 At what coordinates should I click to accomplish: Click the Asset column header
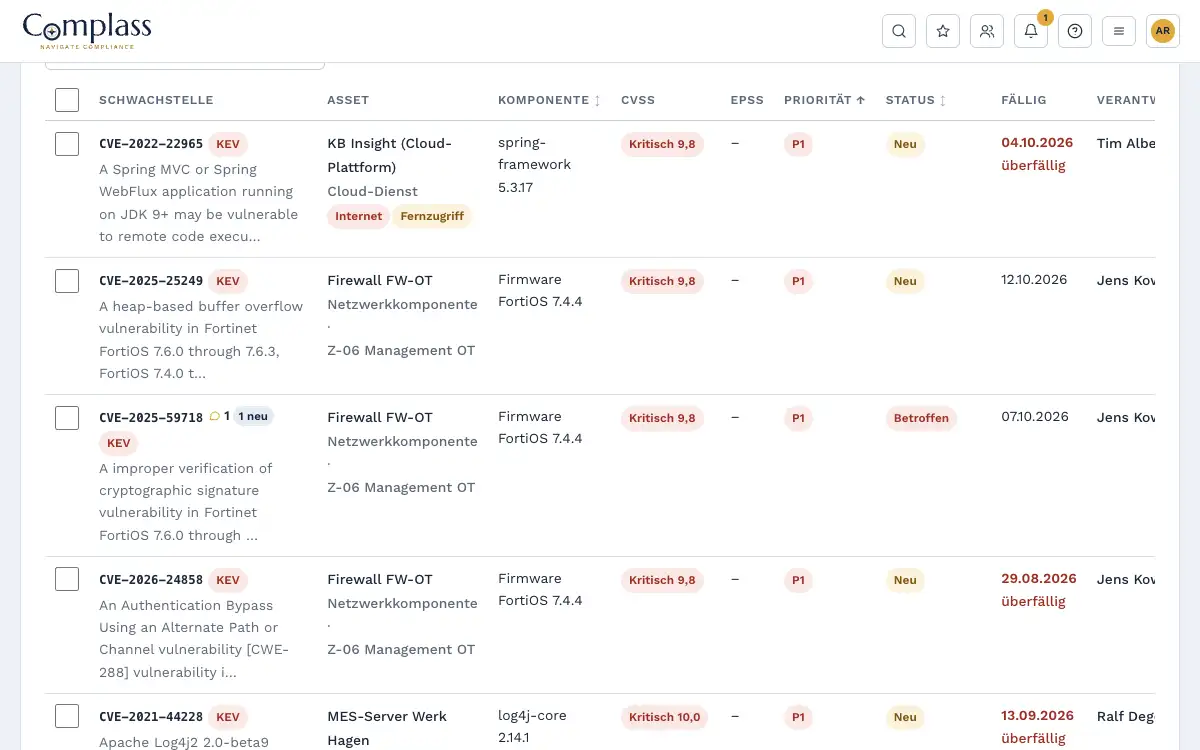(348, 100)
